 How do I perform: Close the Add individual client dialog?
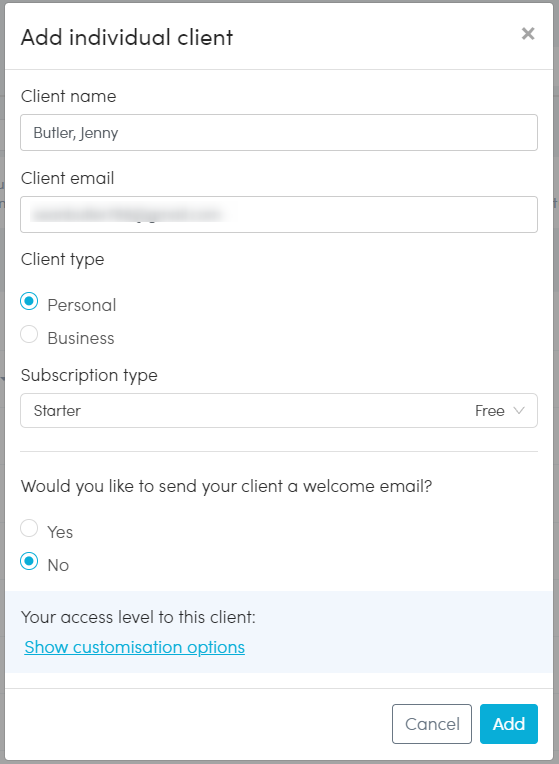(528, 34)
